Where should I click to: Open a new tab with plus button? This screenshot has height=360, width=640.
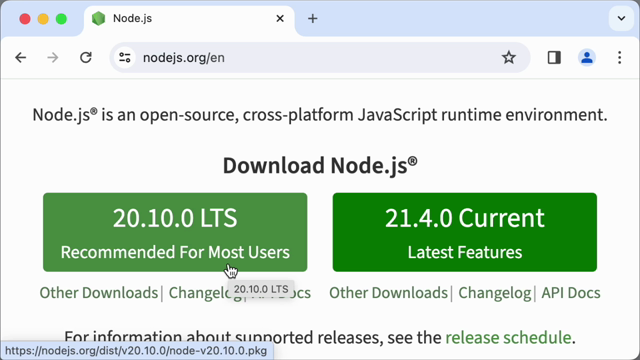click(313, 18)
